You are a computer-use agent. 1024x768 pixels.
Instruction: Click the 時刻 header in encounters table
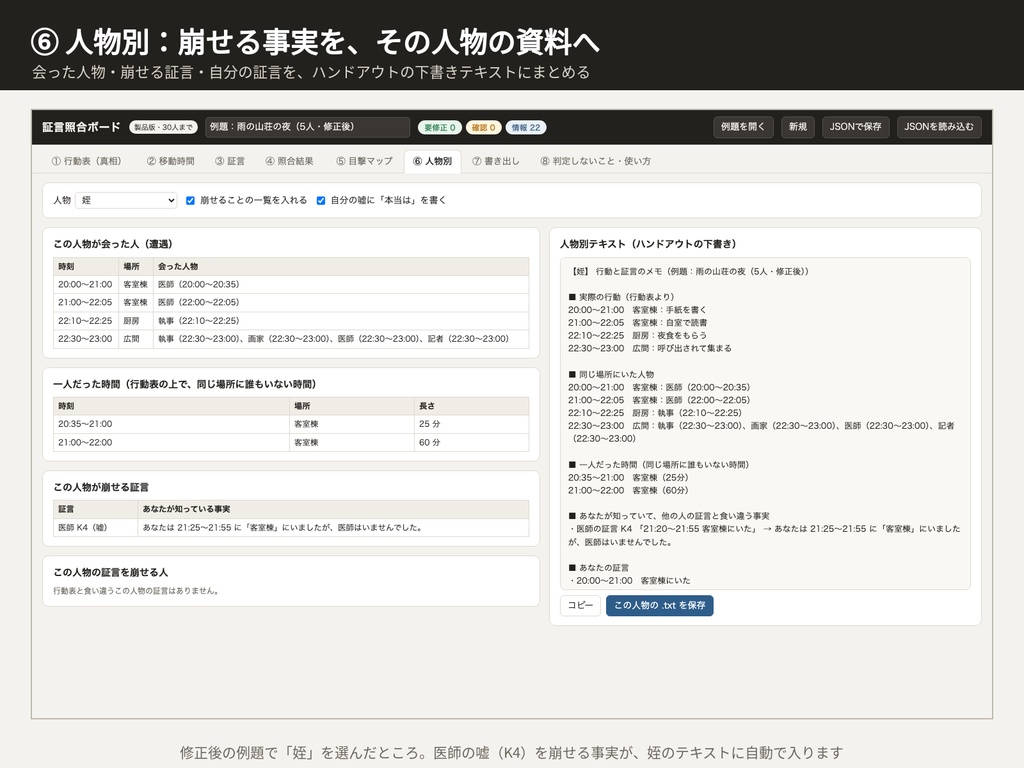point(86,266)
